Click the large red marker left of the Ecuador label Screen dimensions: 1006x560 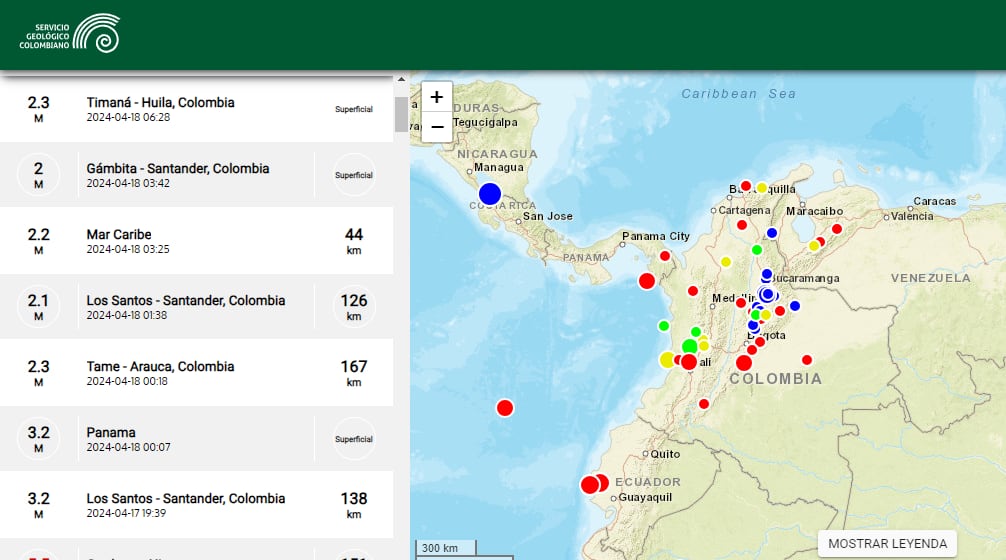590,485
